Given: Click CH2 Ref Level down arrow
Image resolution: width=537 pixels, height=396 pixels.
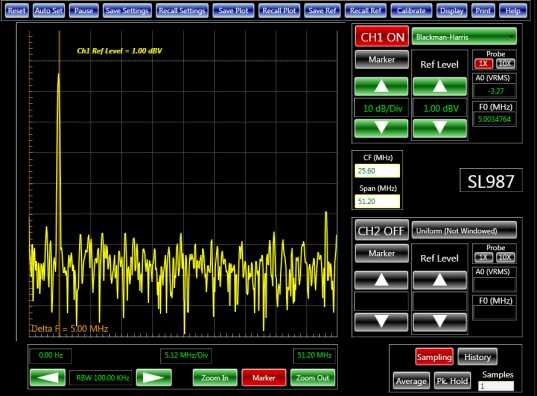Looking at the screenshot, I should (x=440, y=322).
